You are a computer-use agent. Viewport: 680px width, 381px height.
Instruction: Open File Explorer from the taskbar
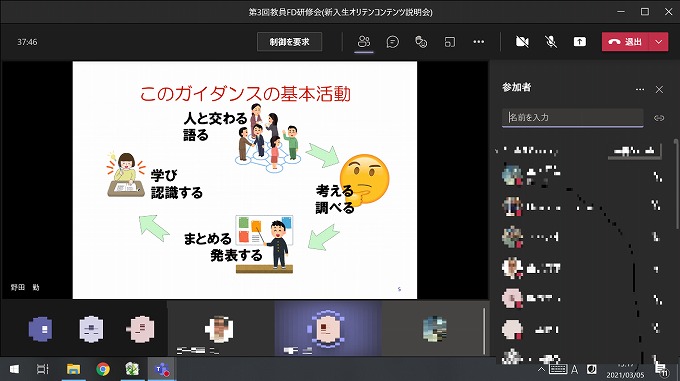click(73, 369)
